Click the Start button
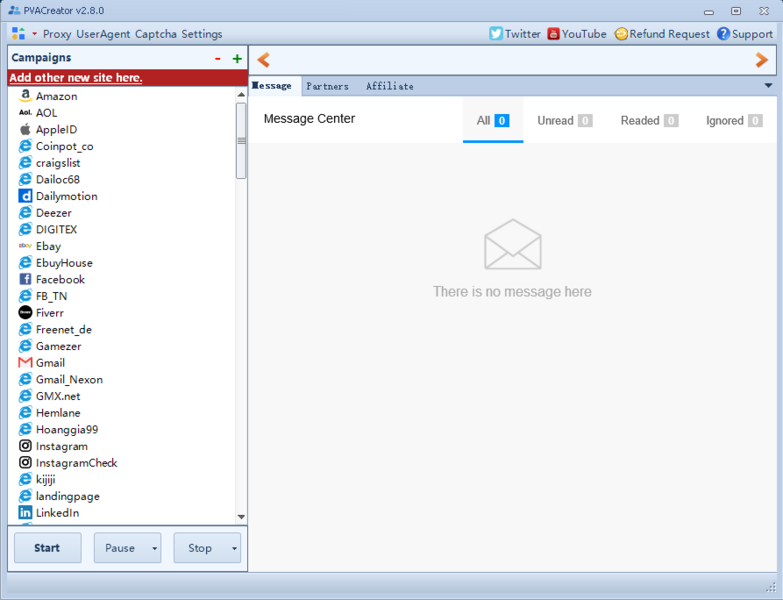 [x=47, y=548]
